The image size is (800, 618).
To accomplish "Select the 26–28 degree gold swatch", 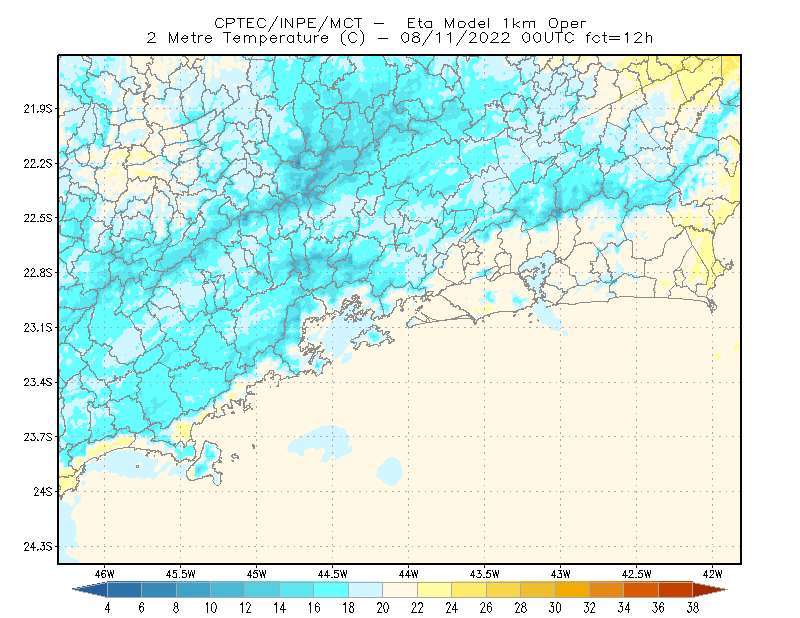I will (503, 590).
